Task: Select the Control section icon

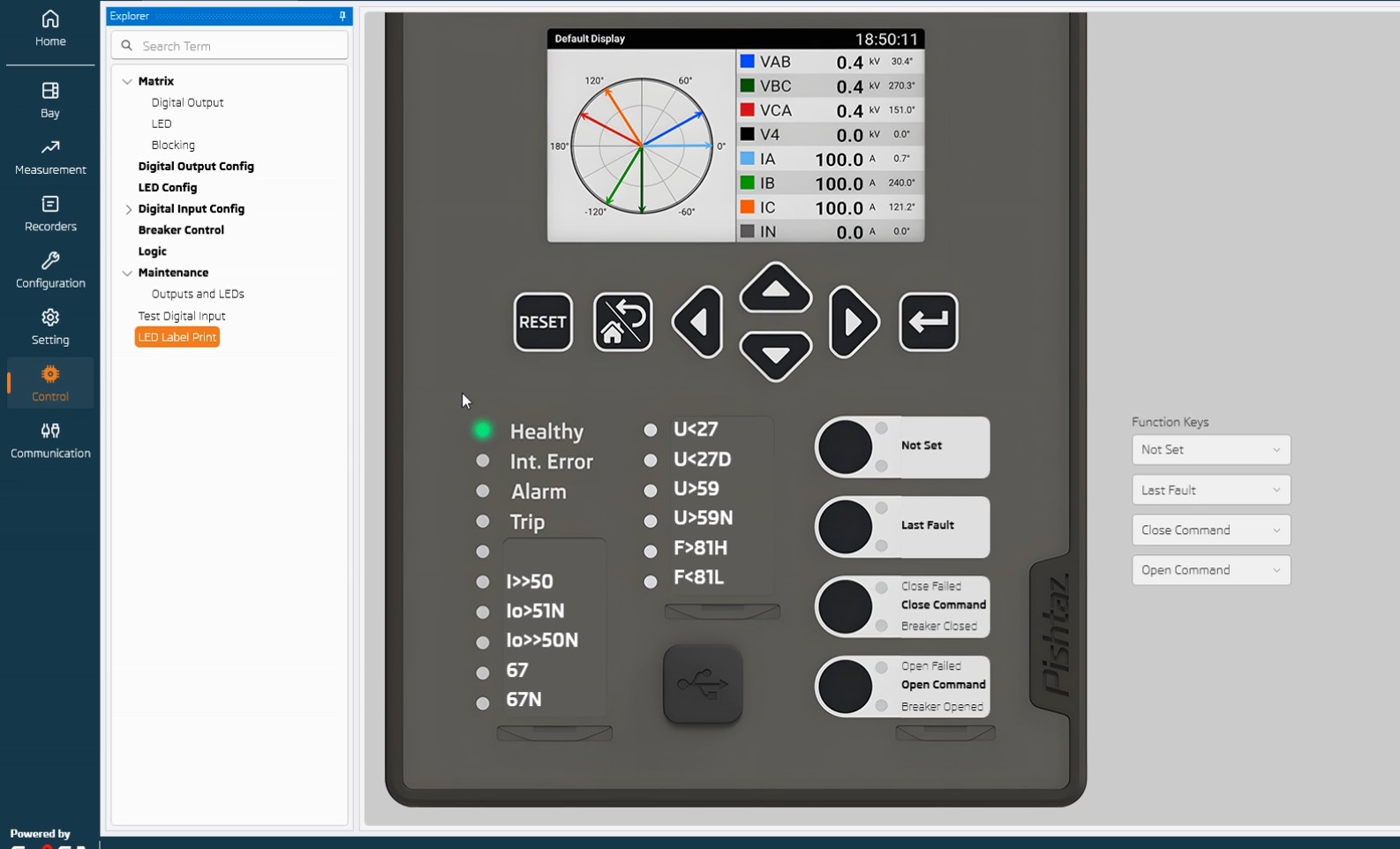Action: tap(50, 374)
